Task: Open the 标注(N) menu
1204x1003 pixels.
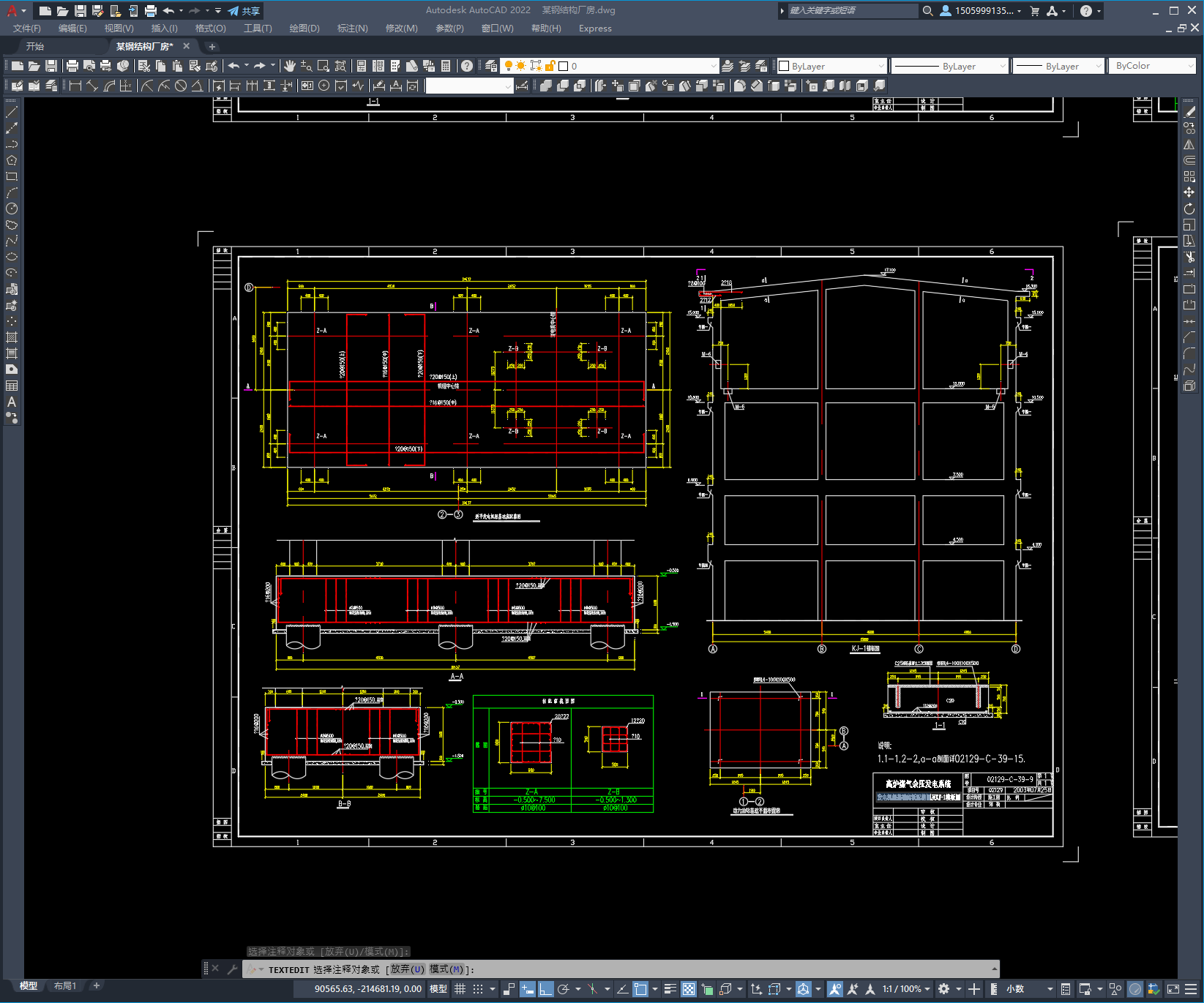Action: pyautogui.click(x=352, y=29)
